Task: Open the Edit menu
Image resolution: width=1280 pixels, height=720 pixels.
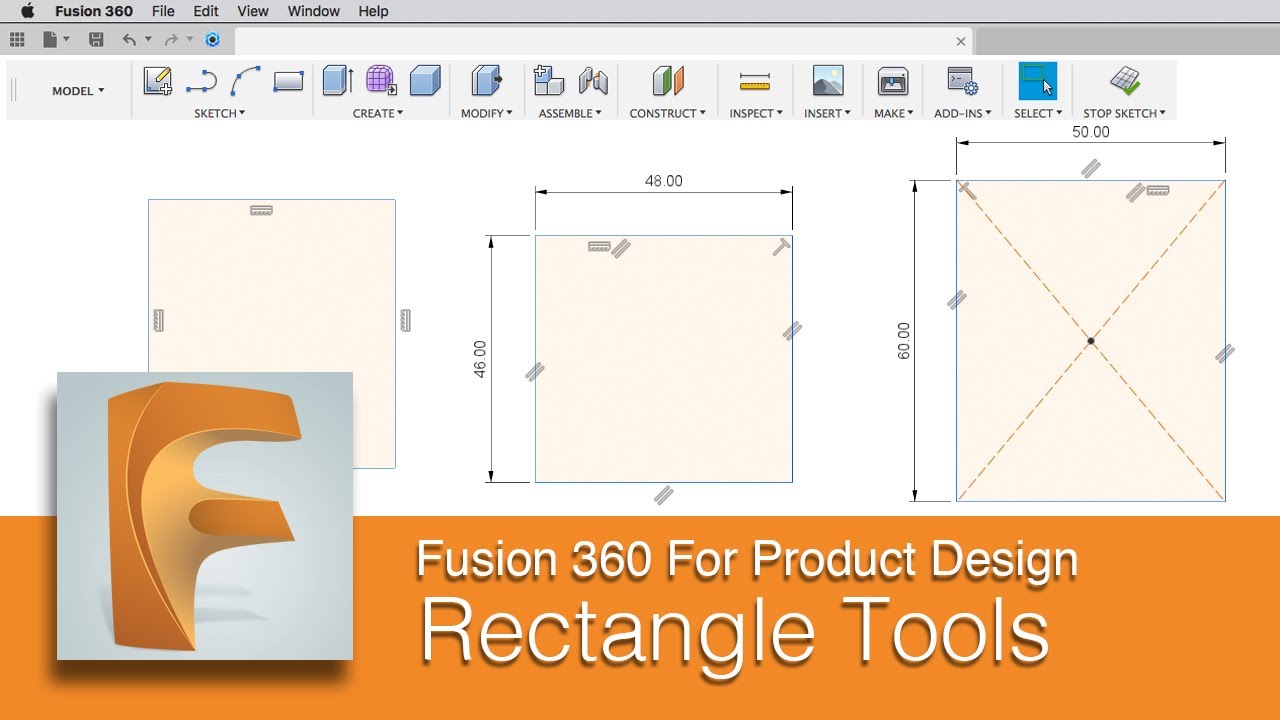Action: tap(206, 11)
